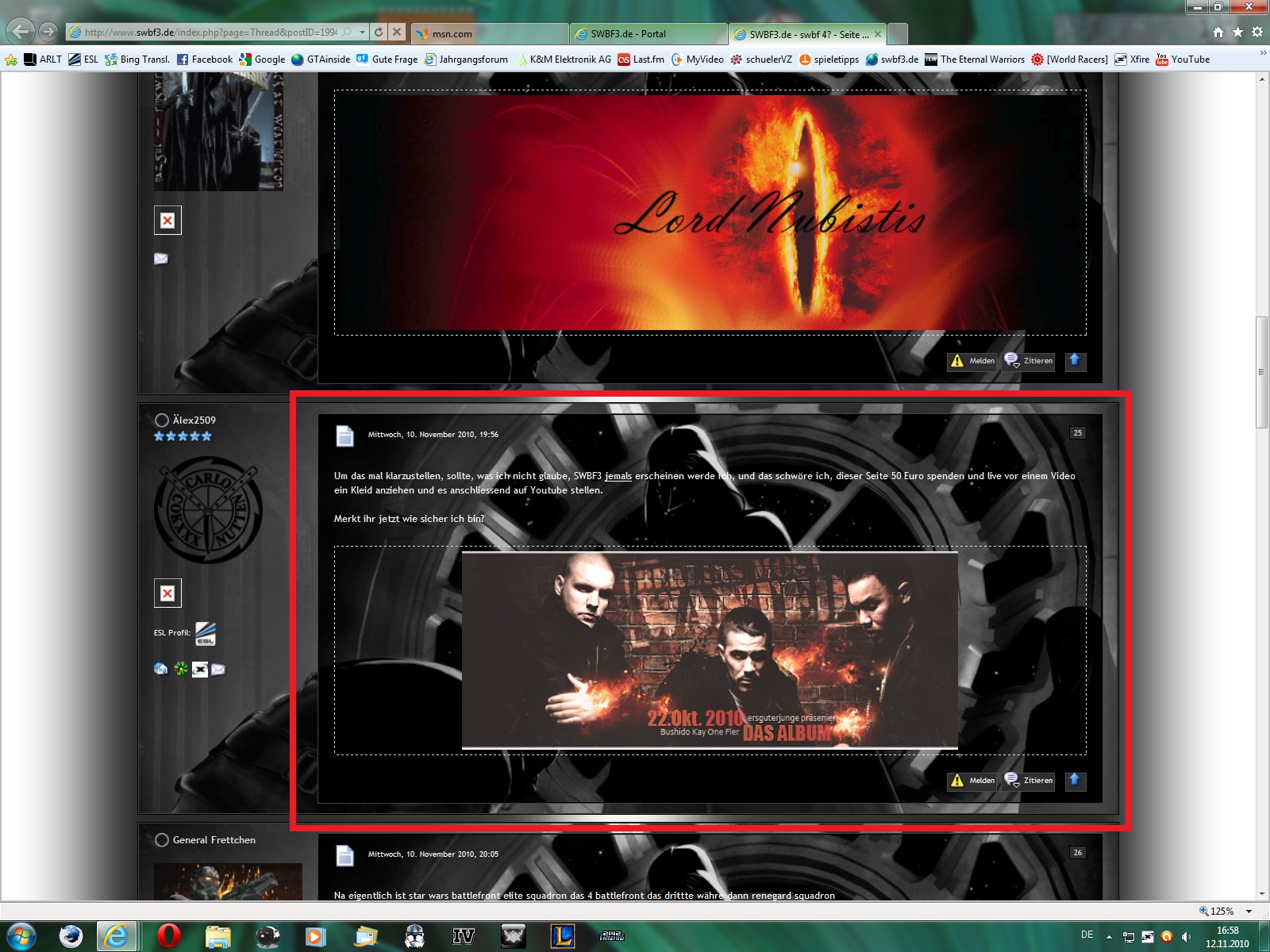Close the SWBF3.de - swbf 4? tab

click(x=878, y=34)
